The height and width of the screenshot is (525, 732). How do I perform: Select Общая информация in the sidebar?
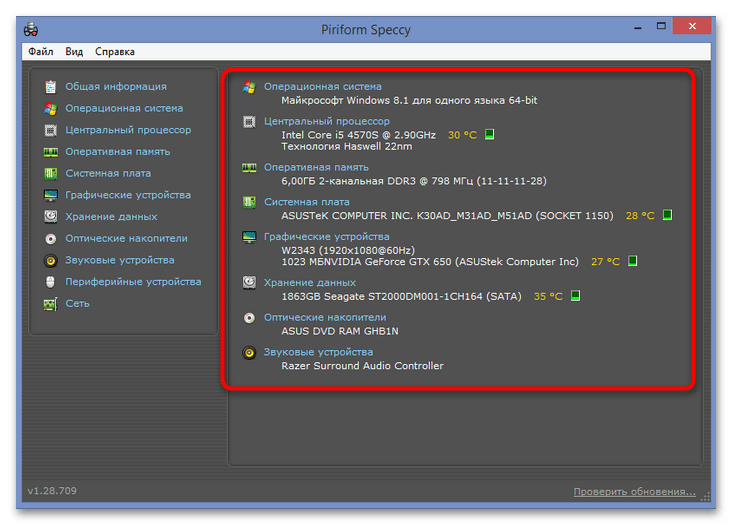(116, 87)
